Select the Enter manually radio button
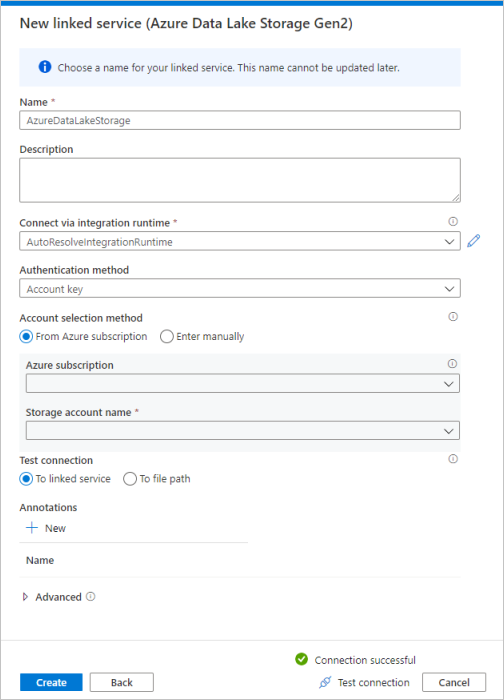Image resolution: width=504 pixels, height=700 pixels. 167,336
